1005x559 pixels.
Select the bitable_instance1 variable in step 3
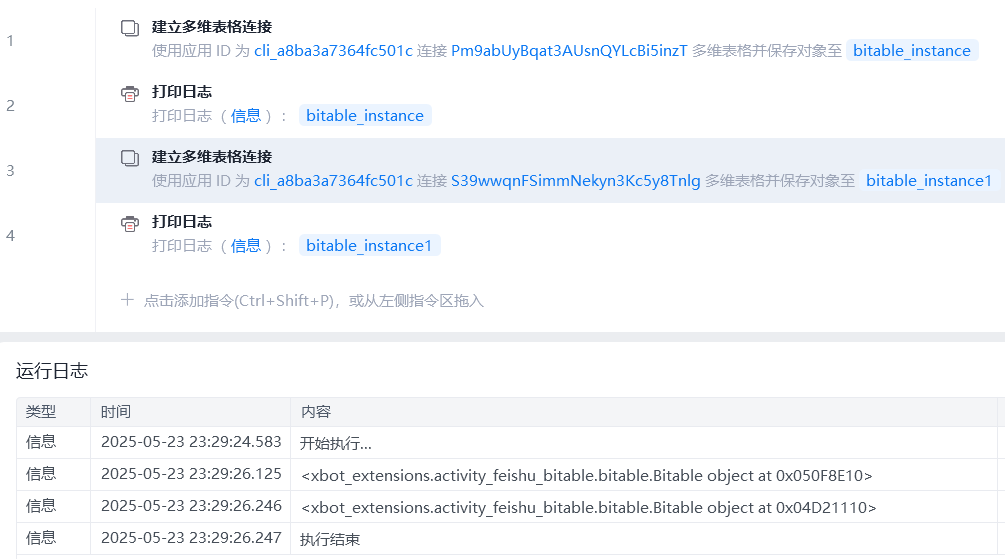point(928,181)
